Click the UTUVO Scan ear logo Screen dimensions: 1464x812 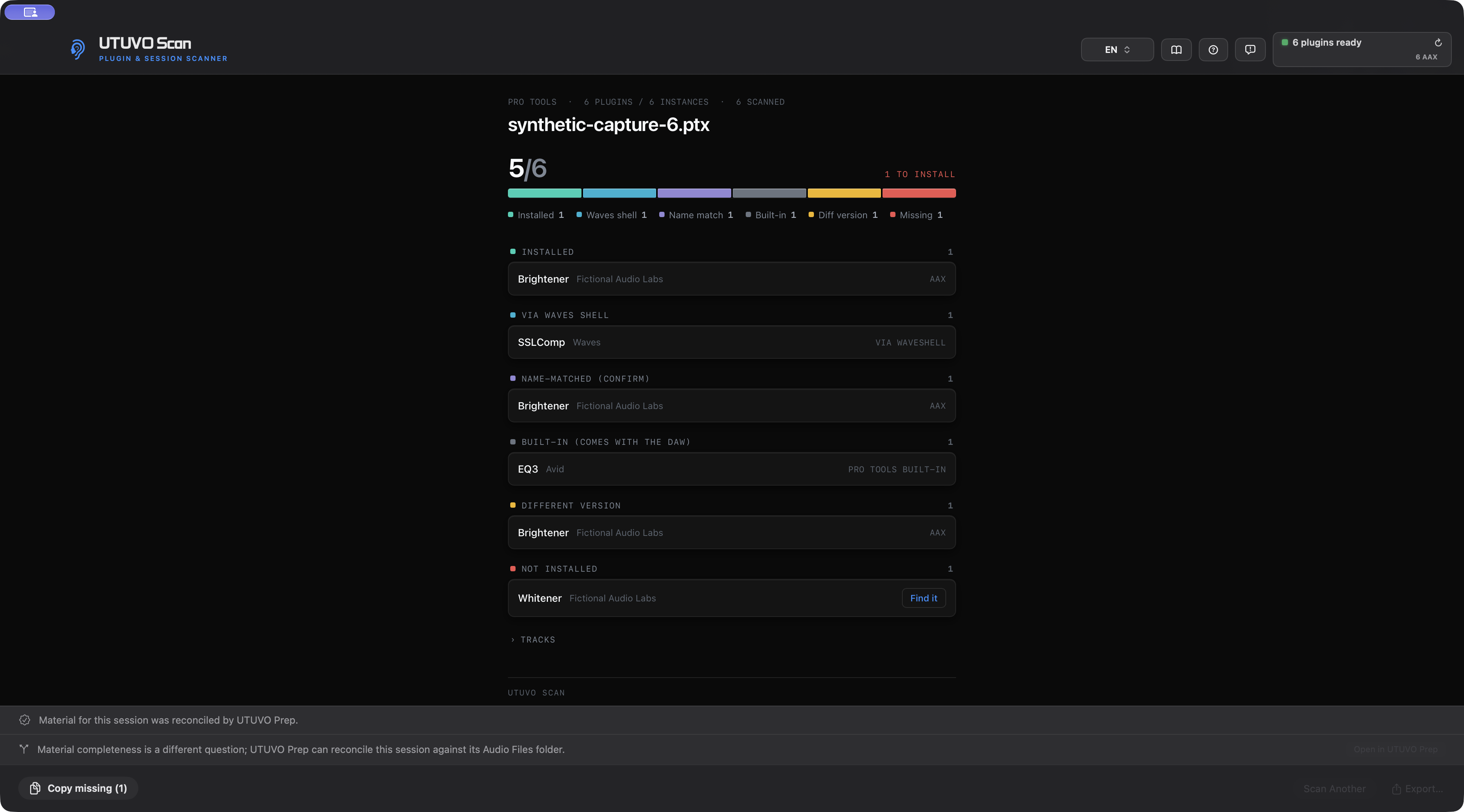(x=78, y=50)
